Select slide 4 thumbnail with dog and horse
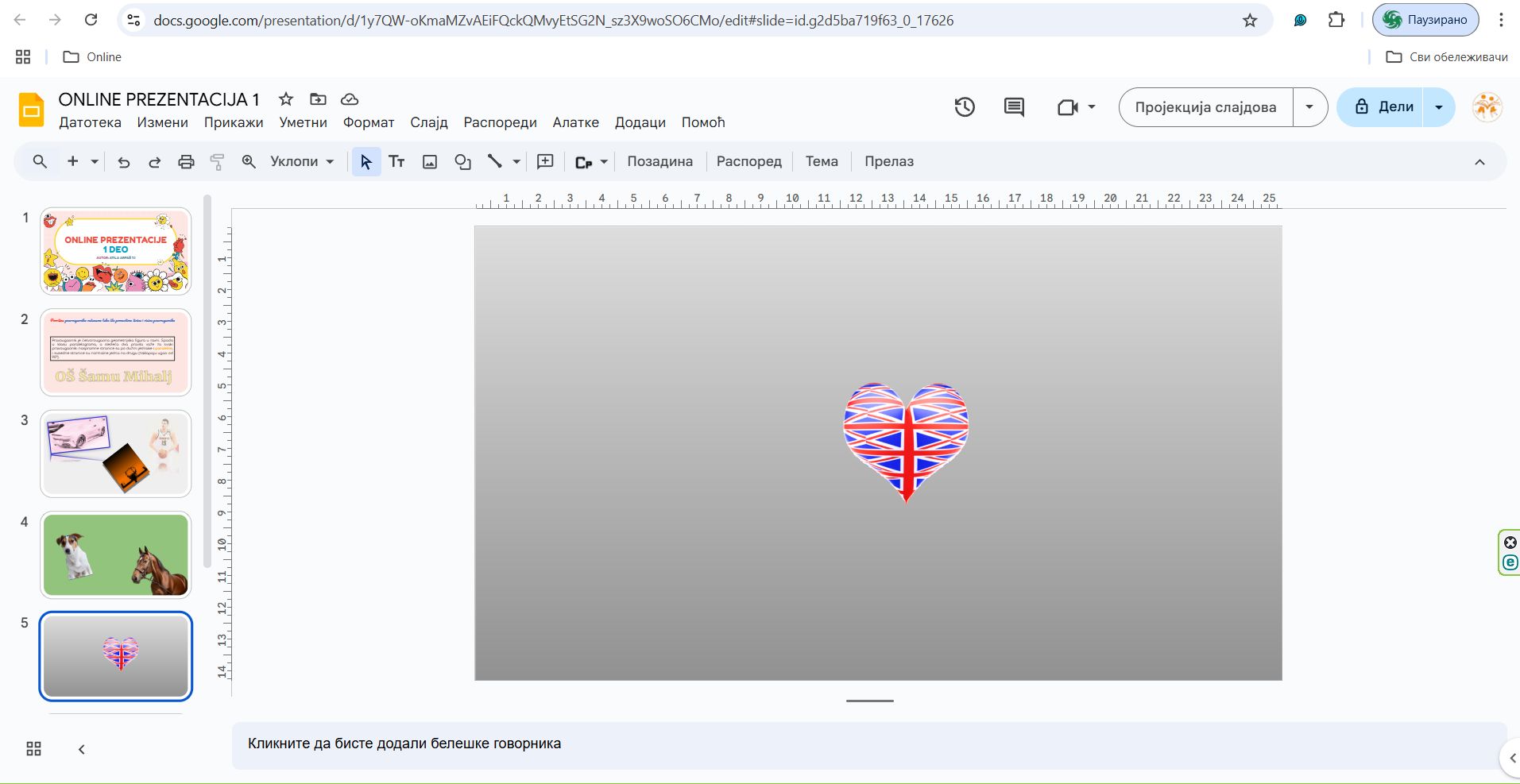Image resolution: width=1520 pixels, height=784 pixels. [116, 554]
